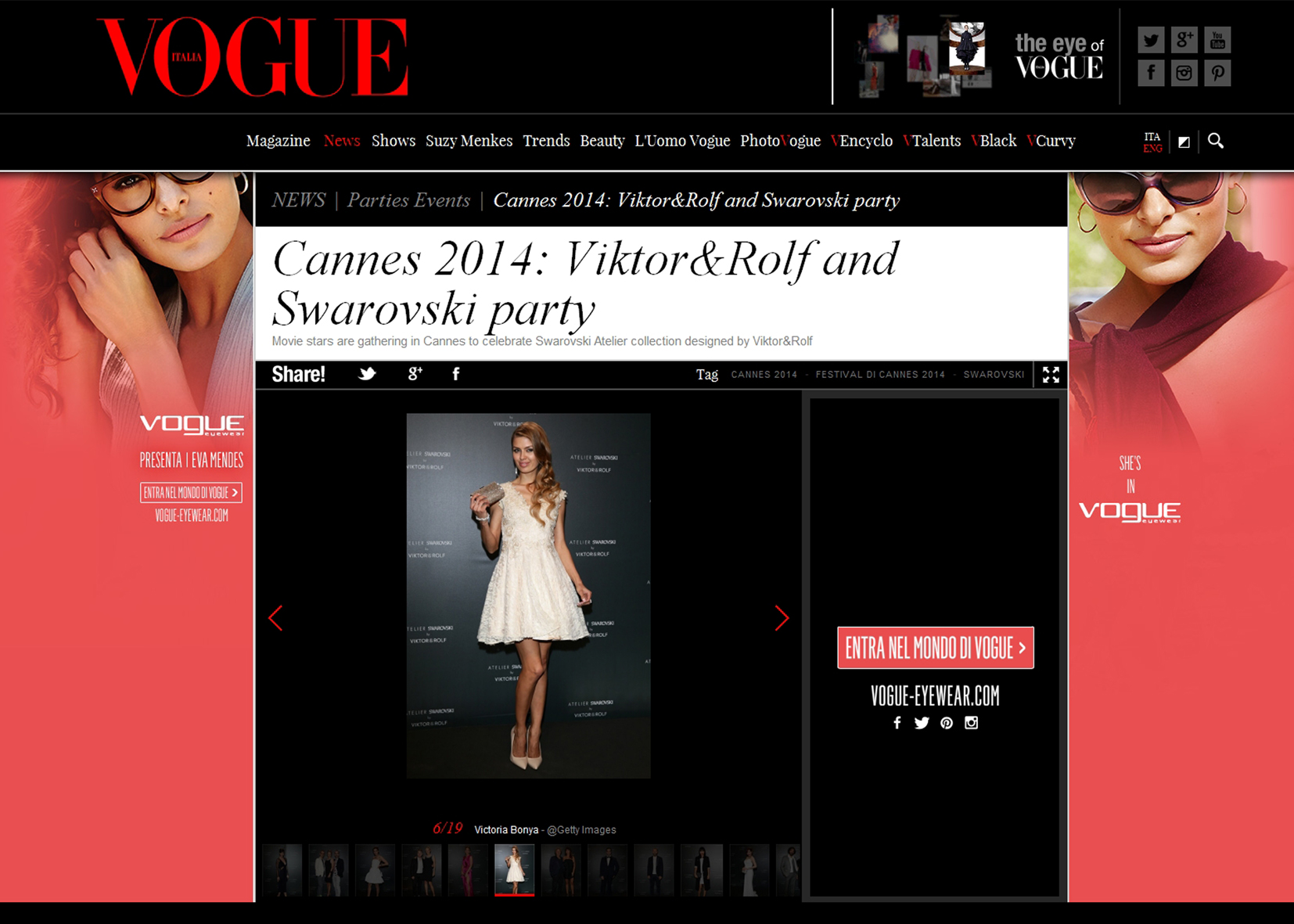Screen dimensions: 1294x924
Task: Expand gallery to fullscreen
Action: [x=1051, y=375]
